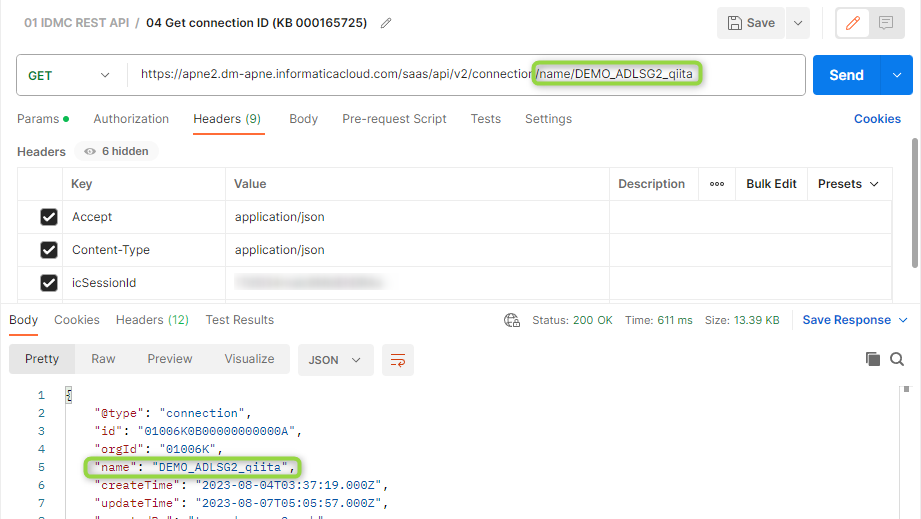921x519 pixels.
Task: Switch to the Visualize view
Action: click(249, 359)
